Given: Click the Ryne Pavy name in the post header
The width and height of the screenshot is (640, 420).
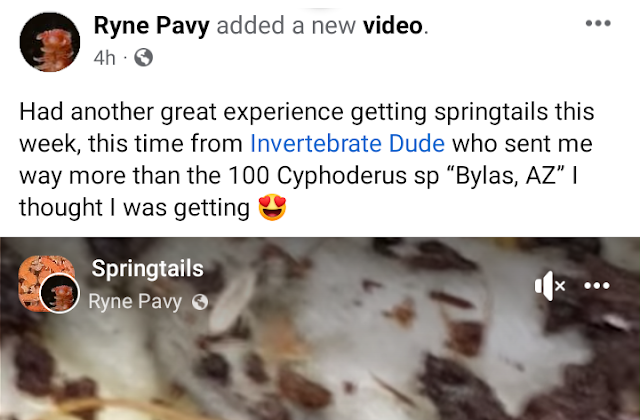Looking at the screenshot, I should pos(151,26).
